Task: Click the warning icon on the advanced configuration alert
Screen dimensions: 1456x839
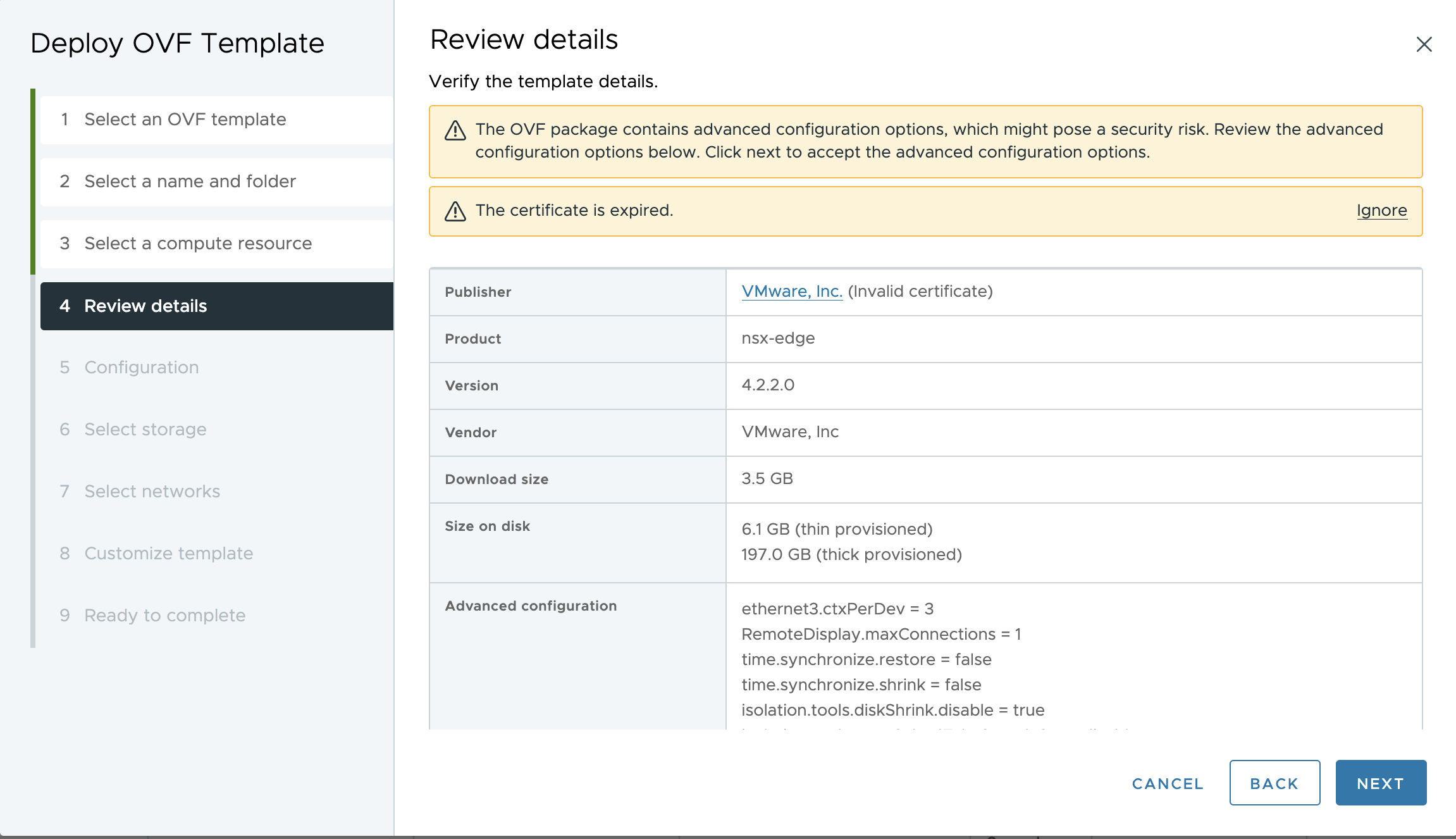Action: coord(455,130)
